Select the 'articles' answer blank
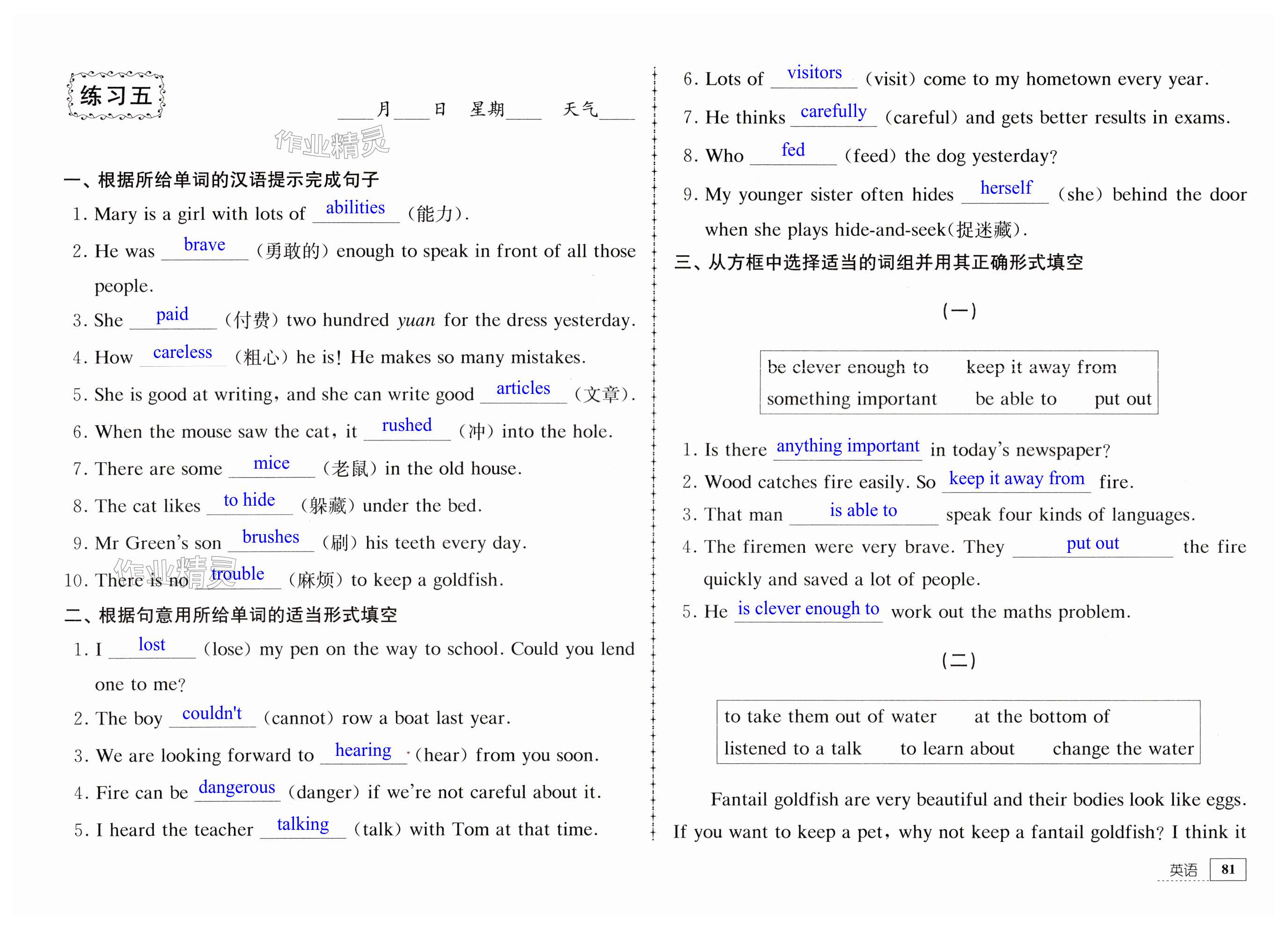 point(523,388)
